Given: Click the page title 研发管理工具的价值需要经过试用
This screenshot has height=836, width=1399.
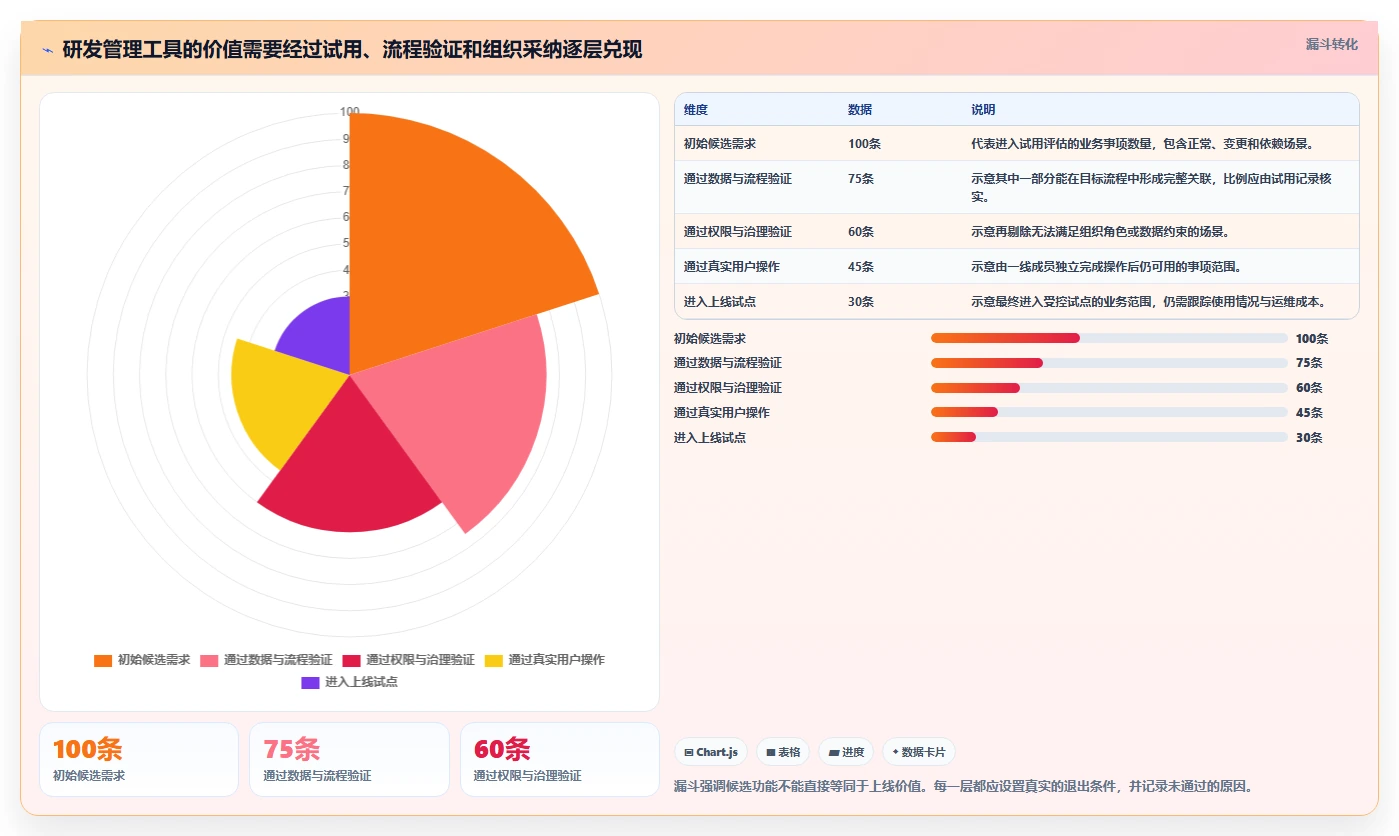Looking at the screenshot, I should click(352, 49).
